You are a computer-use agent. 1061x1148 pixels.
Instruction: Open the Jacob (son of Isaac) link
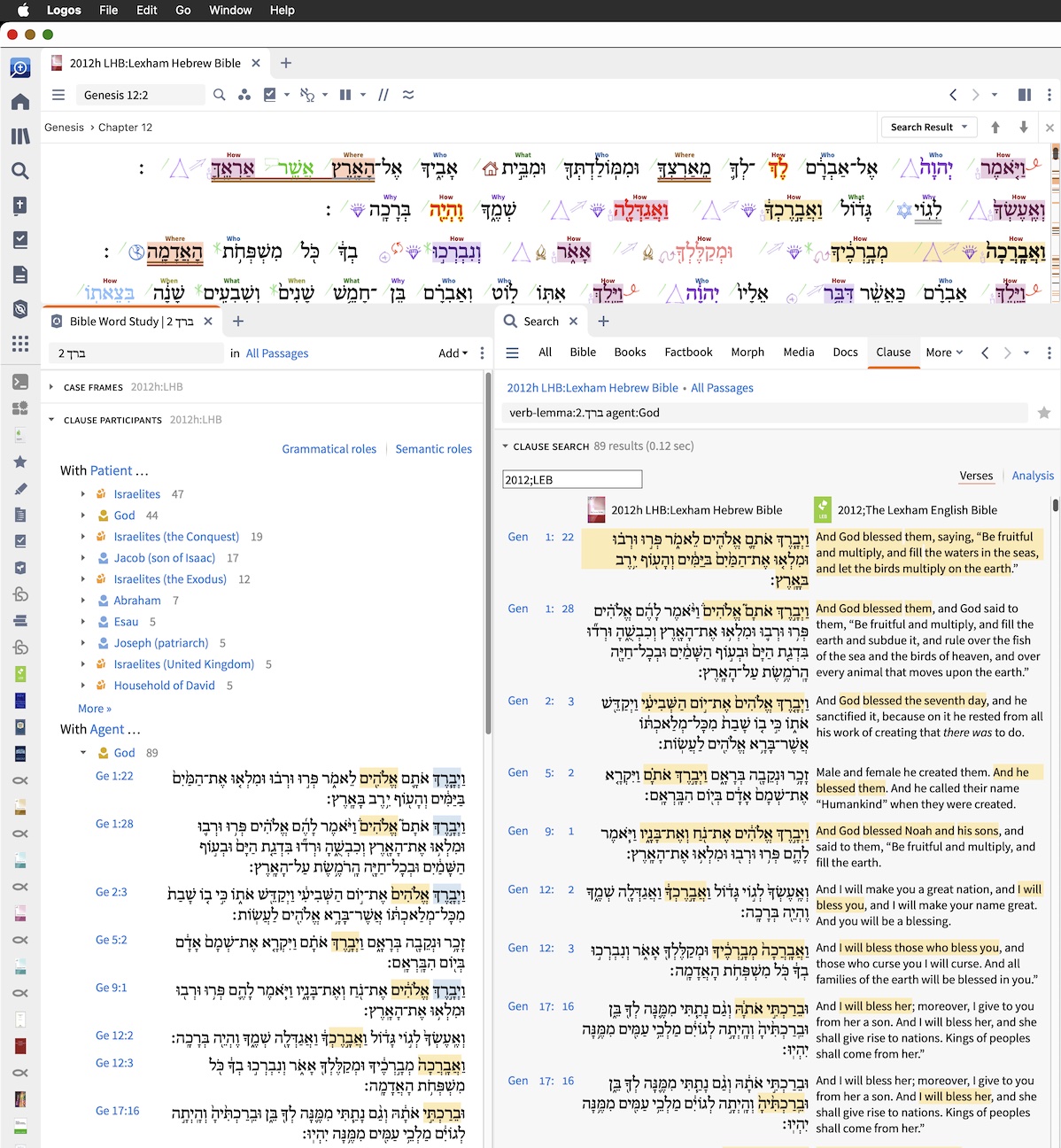pos(165,558)
